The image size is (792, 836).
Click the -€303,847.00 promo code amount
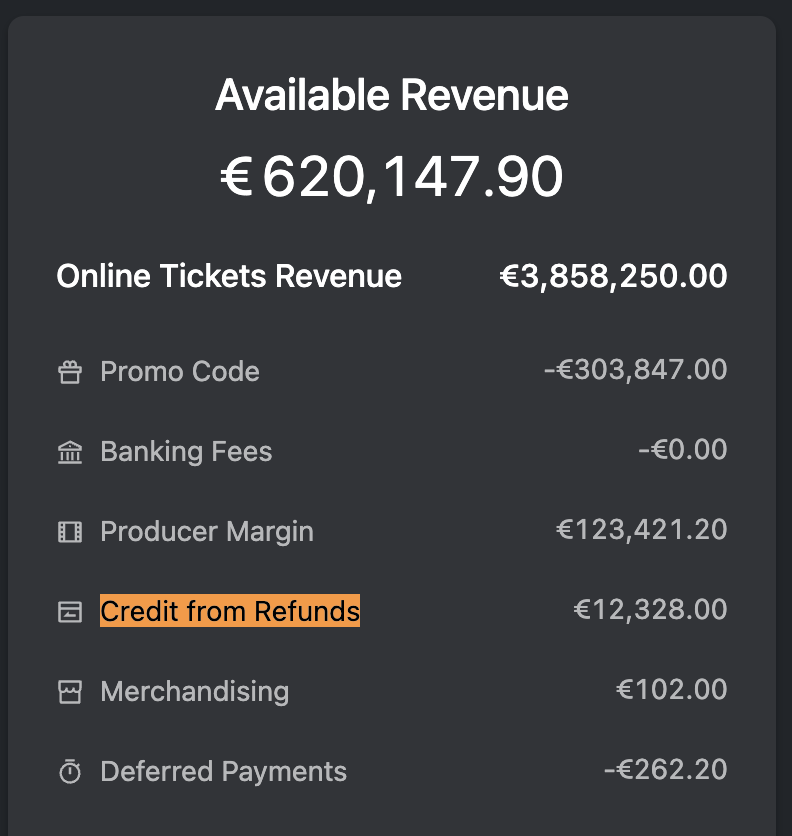[636, 370]
